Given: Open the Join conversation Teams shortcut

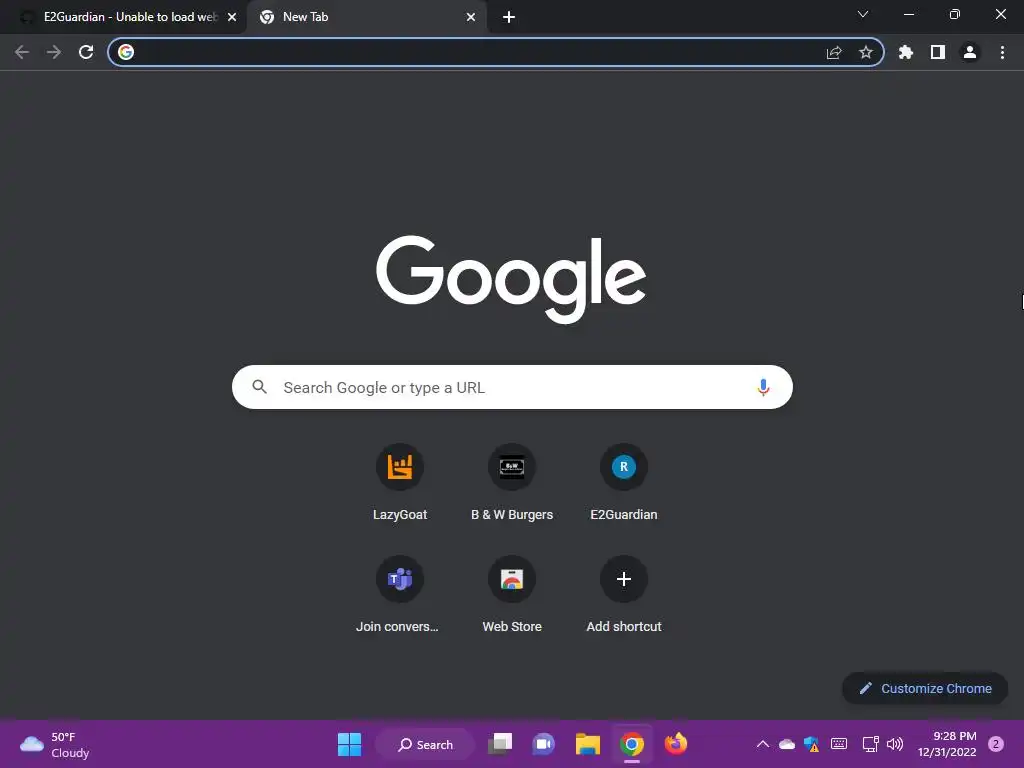Looking at the screenshot, I should pyautogui.click(x=400, y=595).
